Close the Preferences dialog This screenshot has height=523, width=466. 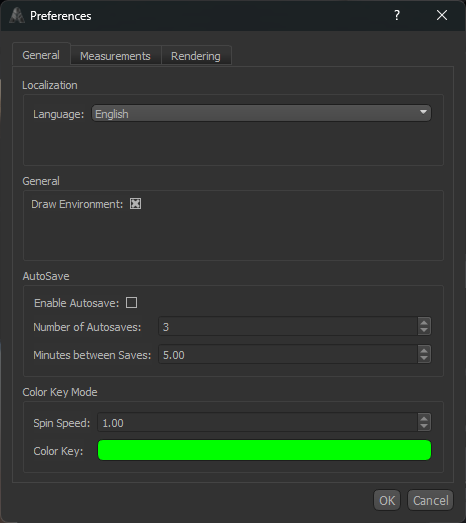tap(442, 15)
